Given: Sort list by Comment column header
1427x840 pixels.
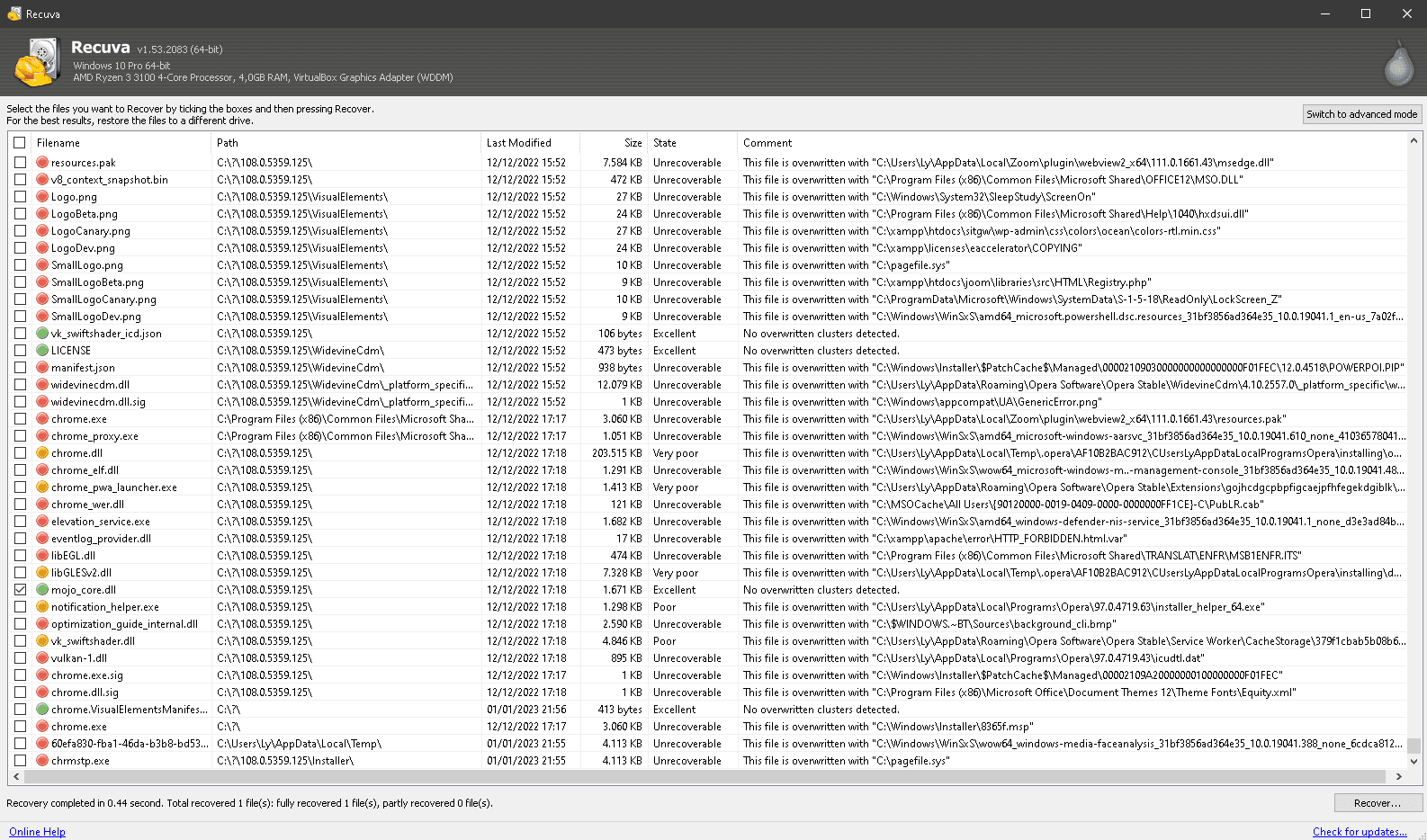Looking at the screenshot, I should pyautogui.click(x=1072, y=143).
